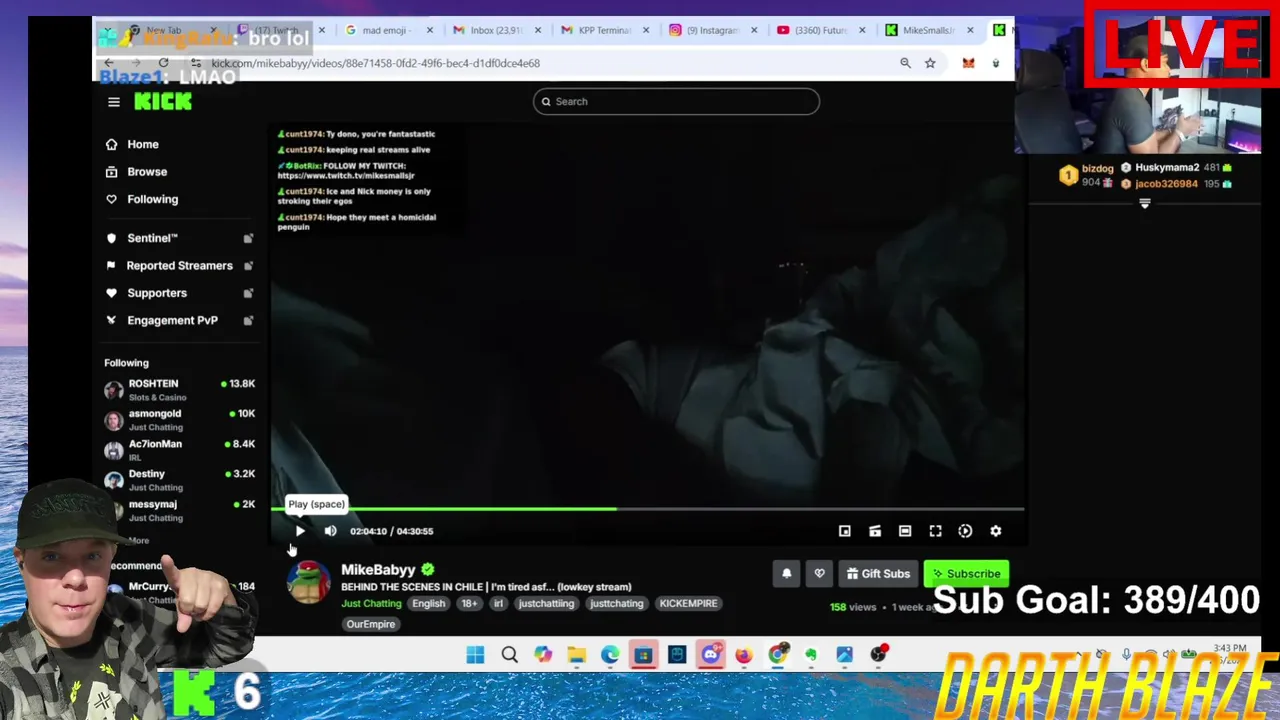Go to Home in sidebar
Image resolution: width=1280 pixels, height=720 pixels.
[x=142, y=144]
